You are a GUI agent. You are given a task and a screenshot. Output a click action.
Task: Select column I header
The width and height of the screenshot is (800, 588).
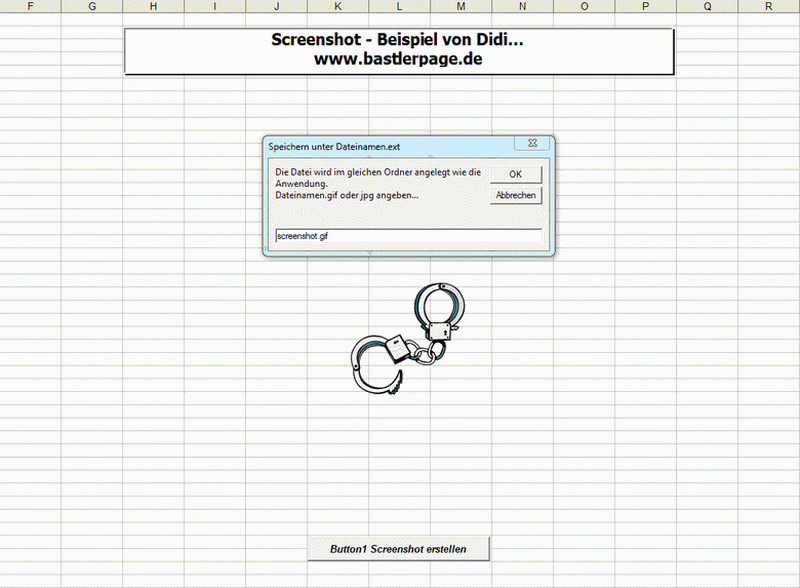215,6
